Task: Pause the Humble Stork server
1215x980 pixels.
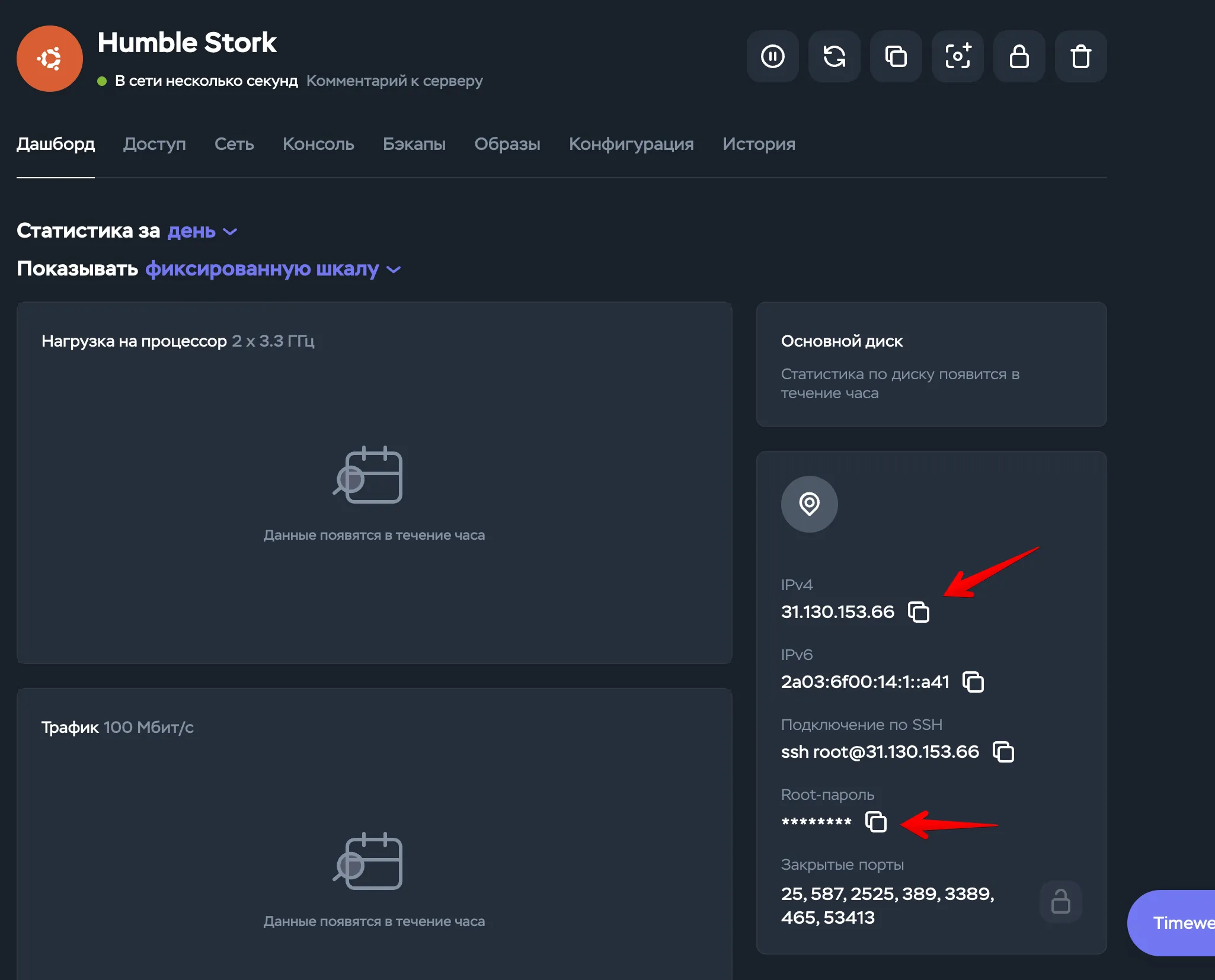Action: tap(773, 57)
